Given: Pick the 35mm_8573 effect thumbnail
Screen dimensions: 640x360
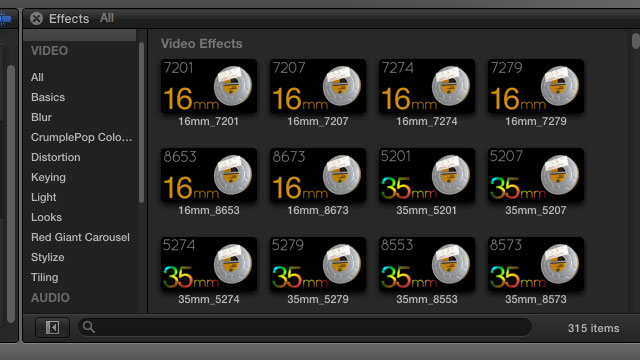Looking at the screenshot, I should pyautogui.click(x=536, y=264).
